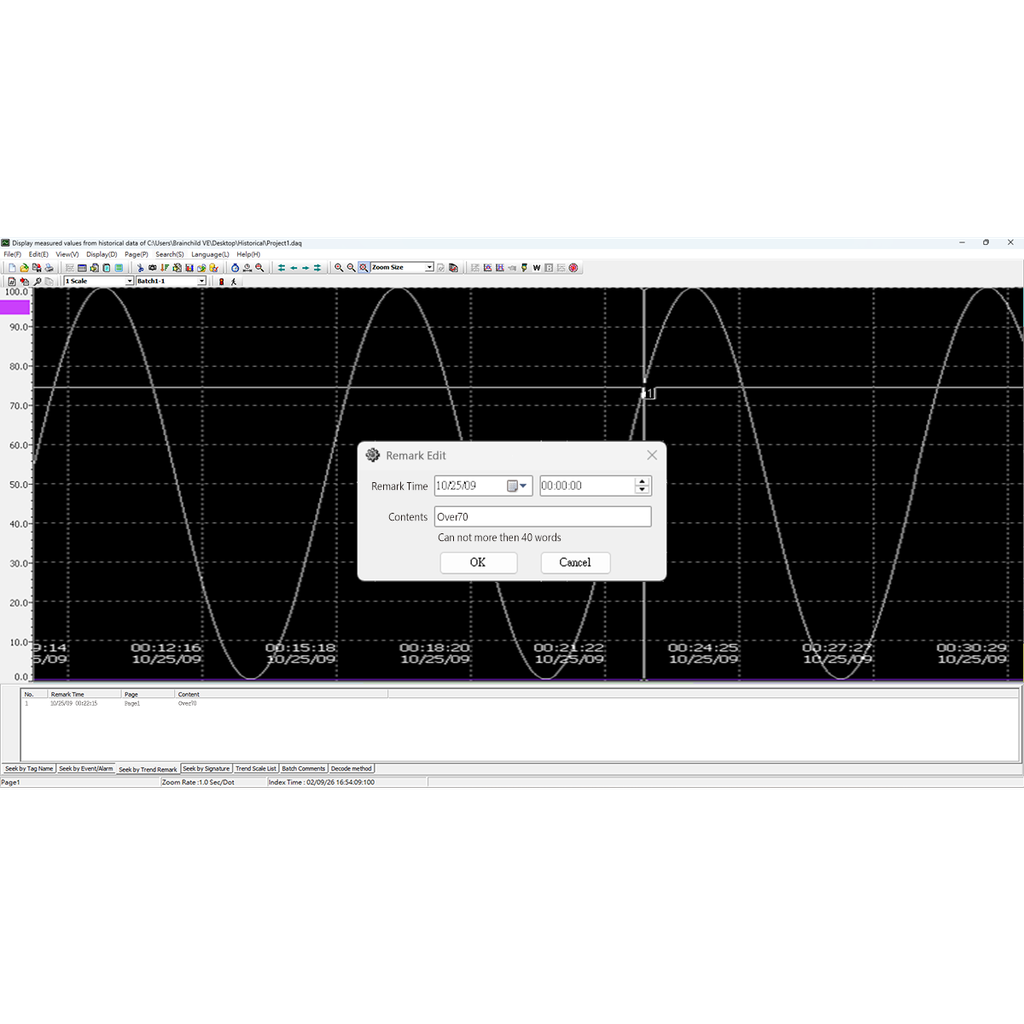Open the Search menu
This screenshot has height=1024, width=1024.
[x=168, y=254]
